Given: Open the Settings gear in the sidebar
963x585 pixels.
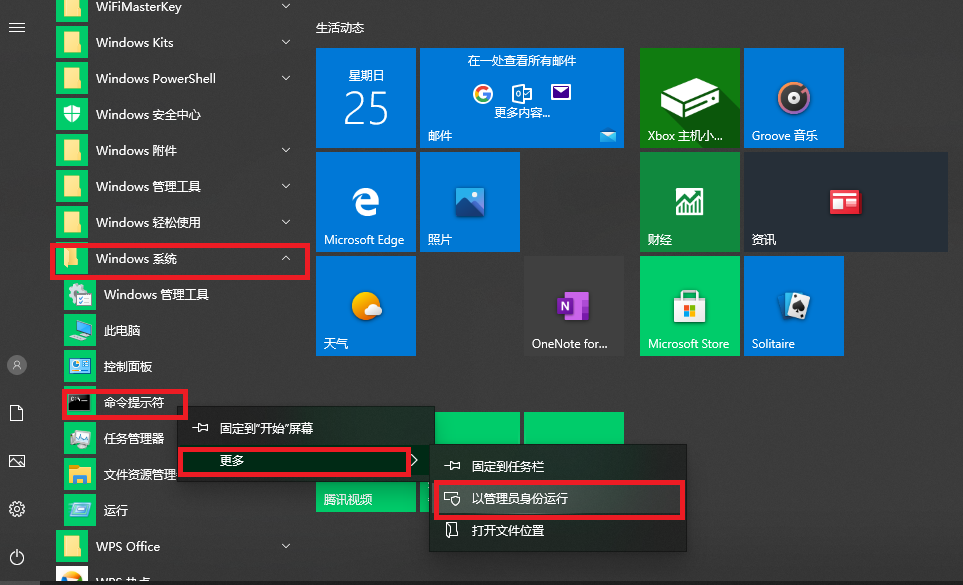Looking at the screenshot, I should coord(16,509).
